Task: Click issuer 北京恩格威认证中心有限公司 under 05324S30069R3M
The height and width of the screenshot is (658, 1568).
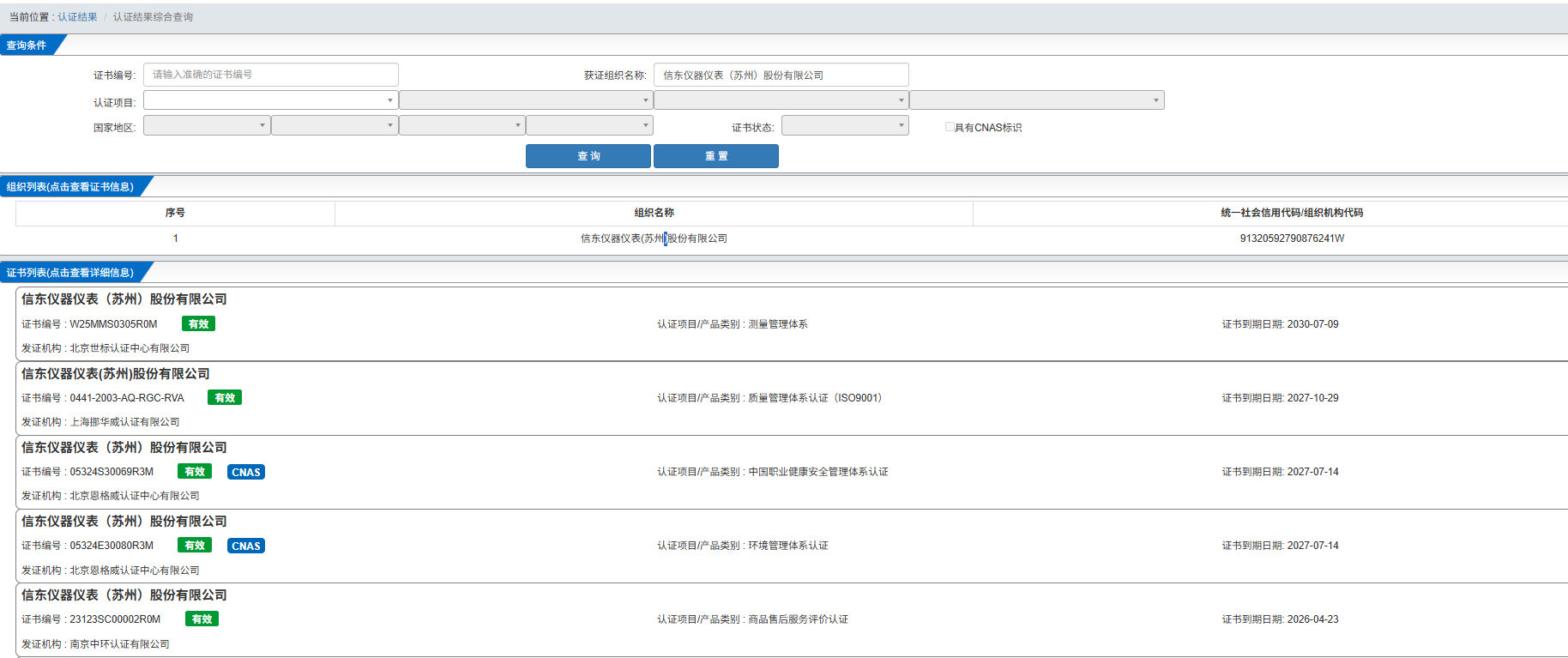Action: (135, 496)
